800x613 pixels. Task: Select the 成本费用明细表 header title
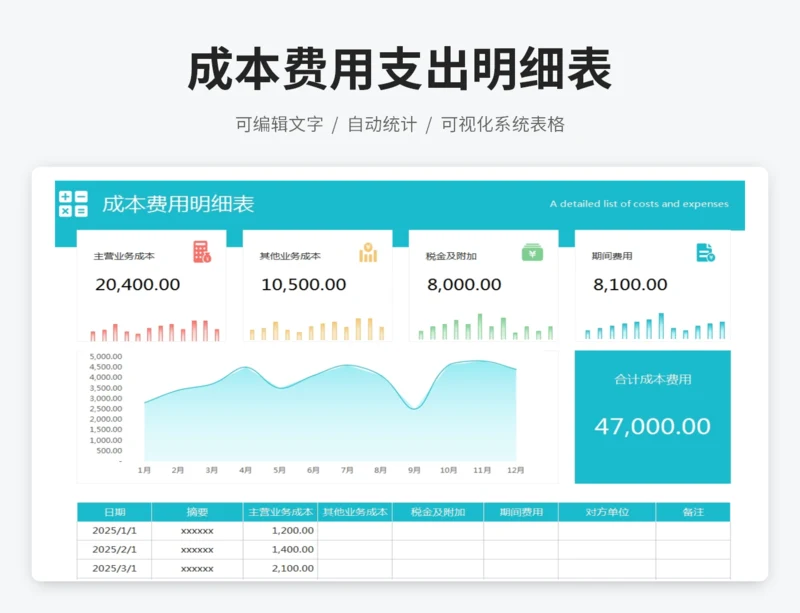coord(178,204)
